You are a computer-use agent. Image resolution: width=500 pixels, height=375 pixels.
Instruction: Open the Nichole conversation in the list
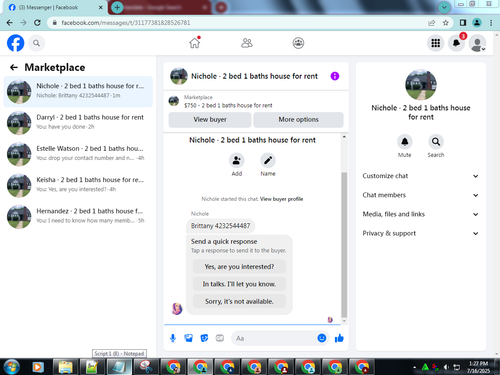tap(78, 91)
